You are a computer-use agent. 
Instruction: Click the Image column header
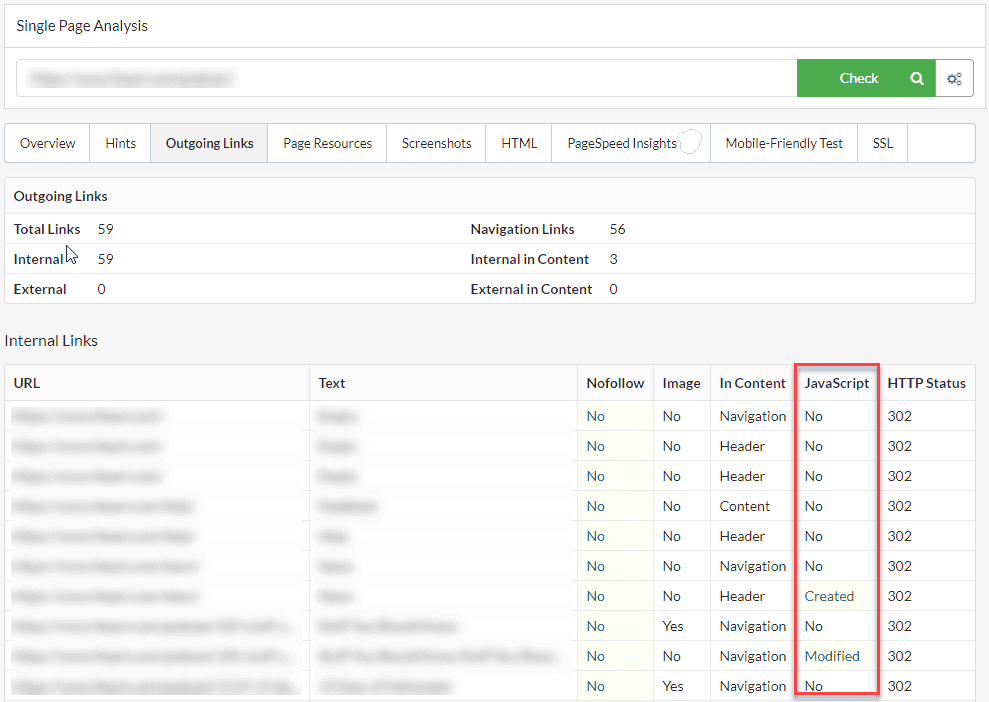pyautogui.click(x=681, y=383)
